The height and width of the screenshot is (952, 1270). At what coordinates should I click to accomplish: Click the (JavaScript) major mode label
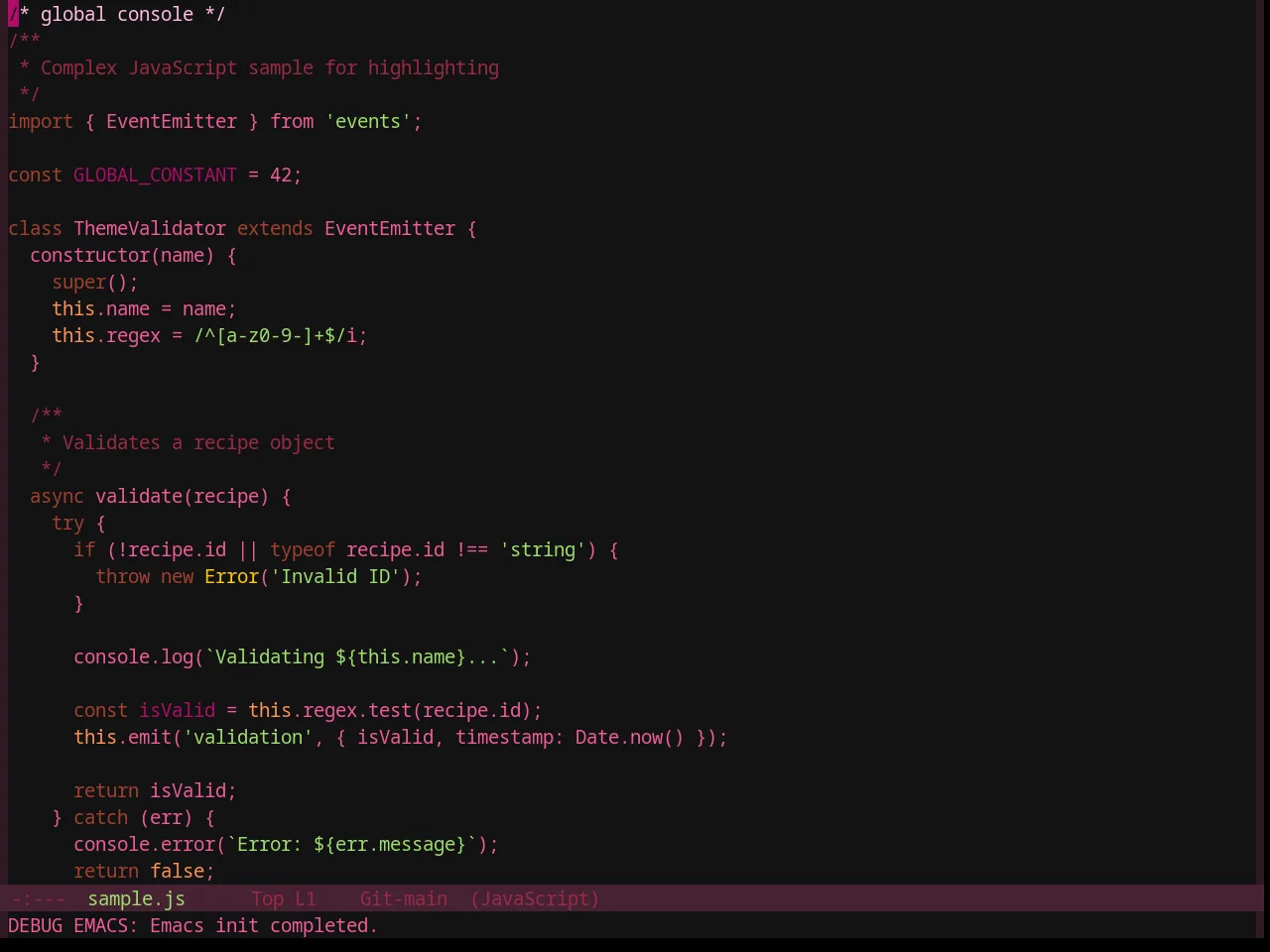click(x=535, y=898)
